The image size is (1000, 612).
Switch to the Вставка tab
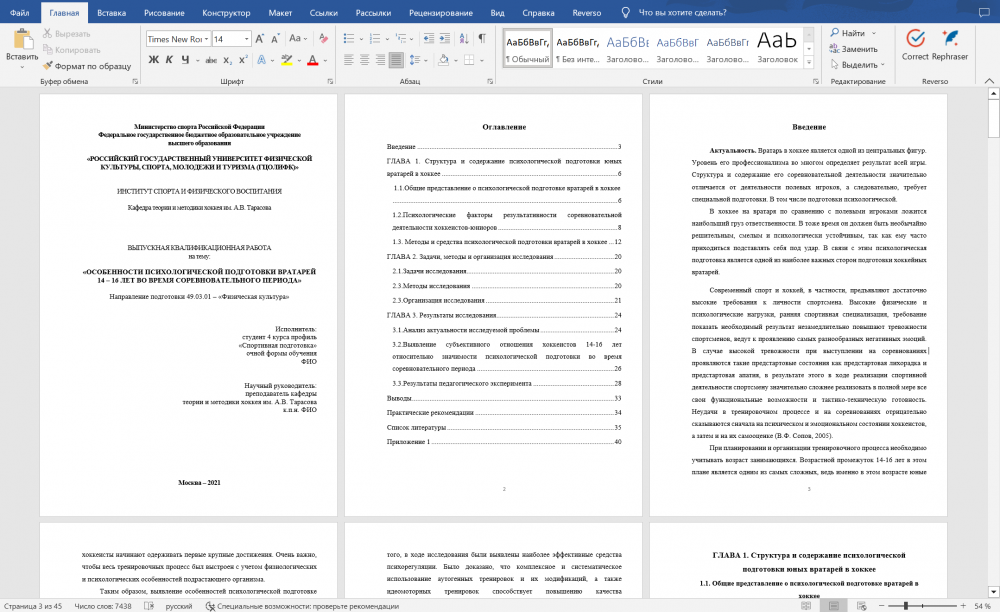pos(112,13)
